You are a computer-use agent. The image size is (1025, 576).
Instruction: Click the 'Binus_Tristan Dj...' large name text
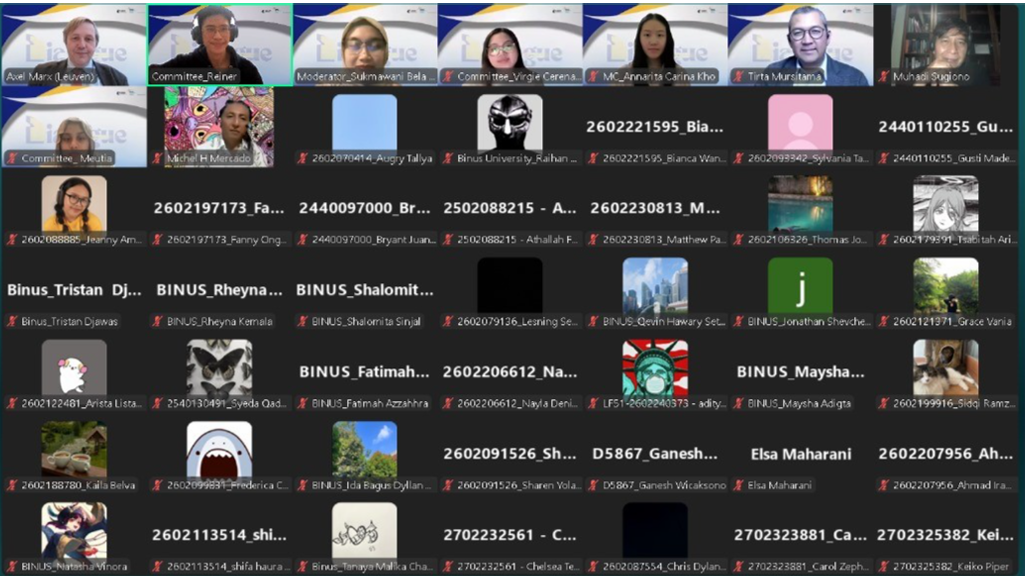pos(74,290)
